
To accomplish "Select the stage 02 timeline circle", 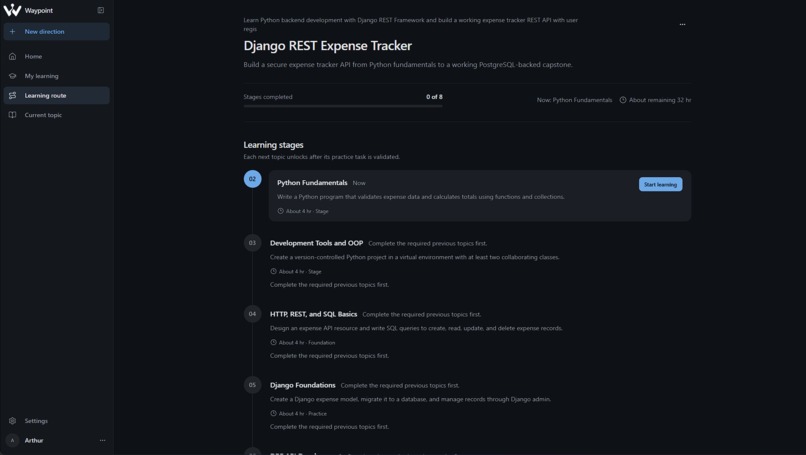I will [x=252, y=179].
